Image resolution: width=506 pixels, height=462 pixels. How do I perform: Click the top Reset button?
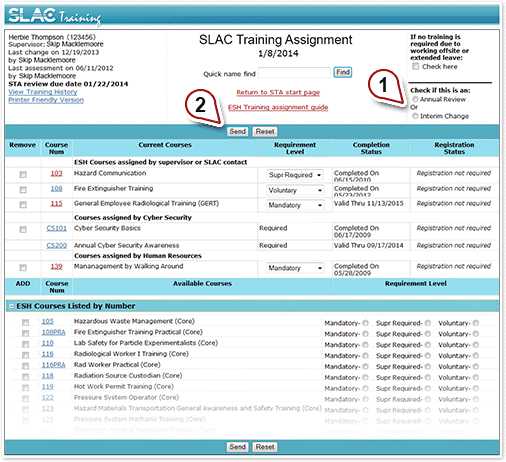tap(265, 131)
